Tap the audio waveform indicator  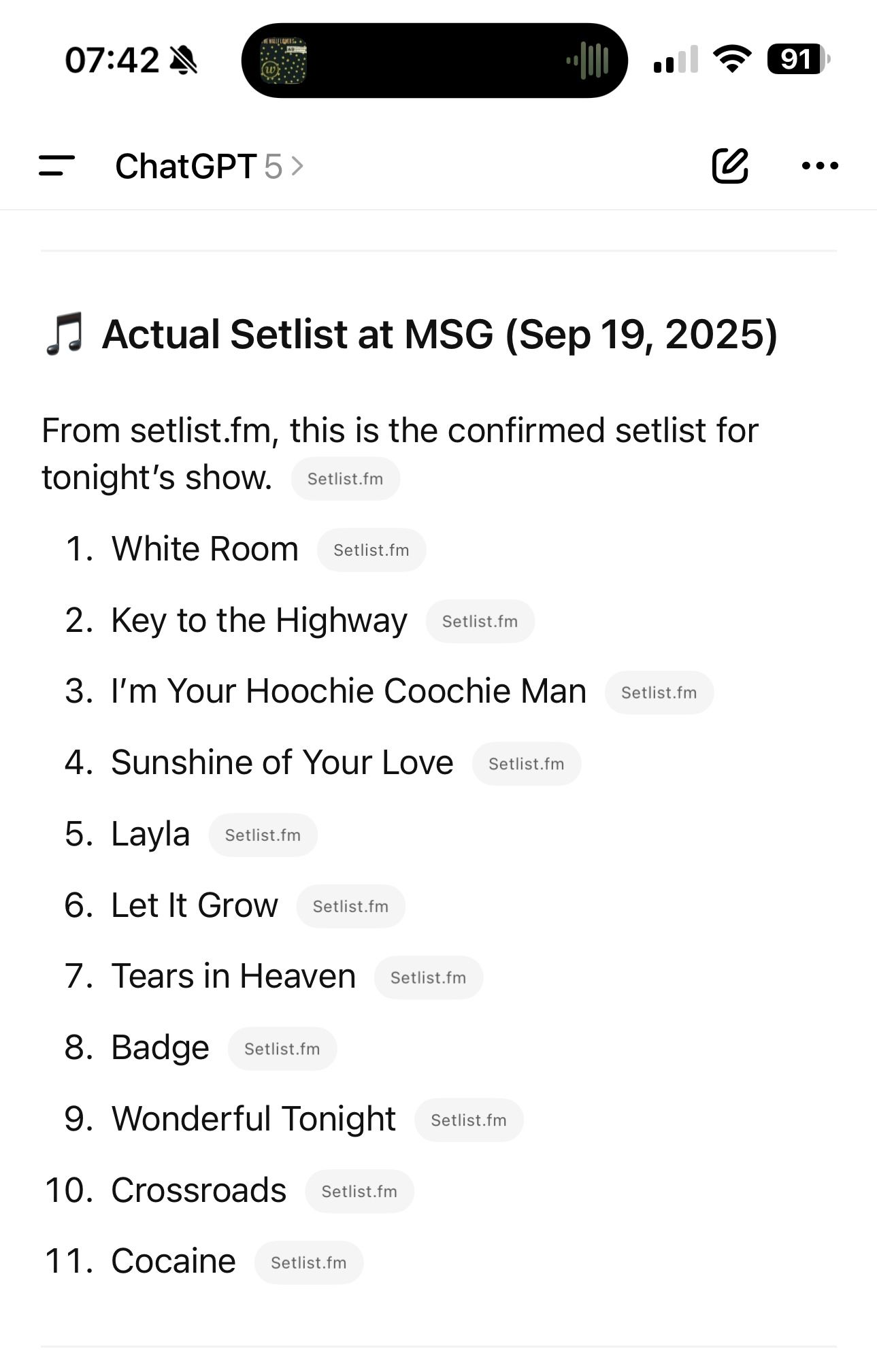pos(587,61)
